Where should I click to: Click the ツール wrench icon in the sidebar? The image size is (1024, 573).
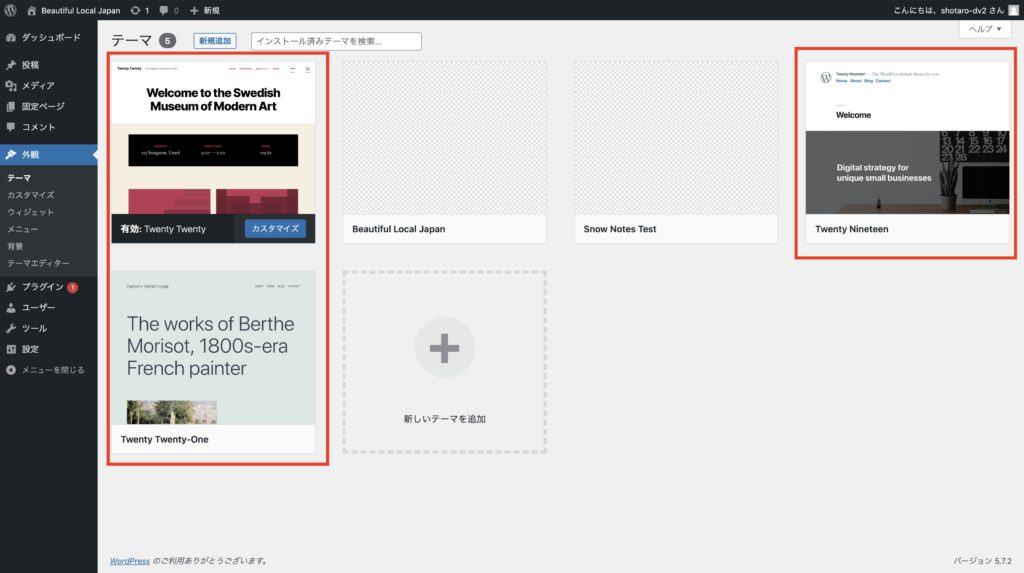coord(11,328)
